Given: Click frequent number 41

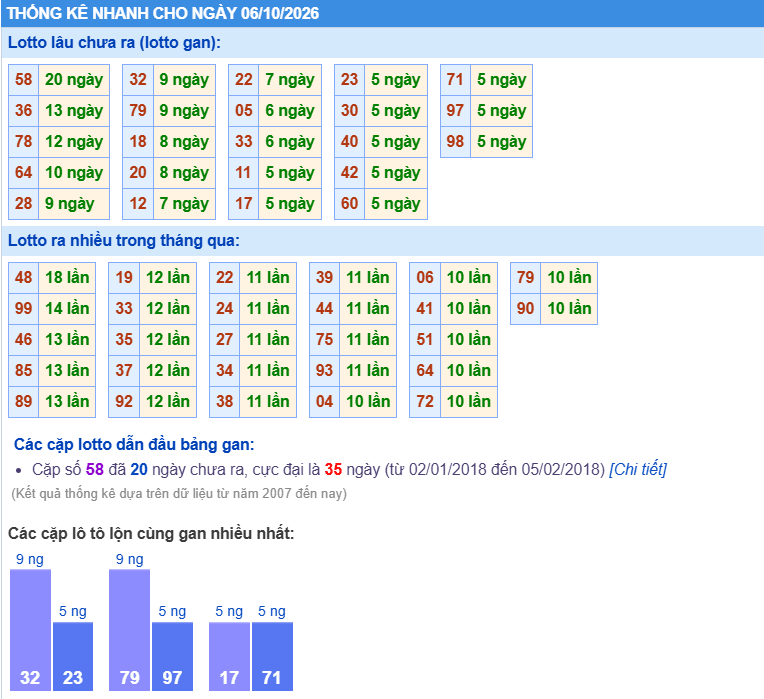Looking at the screenshot, I should [x=425, y=308].
